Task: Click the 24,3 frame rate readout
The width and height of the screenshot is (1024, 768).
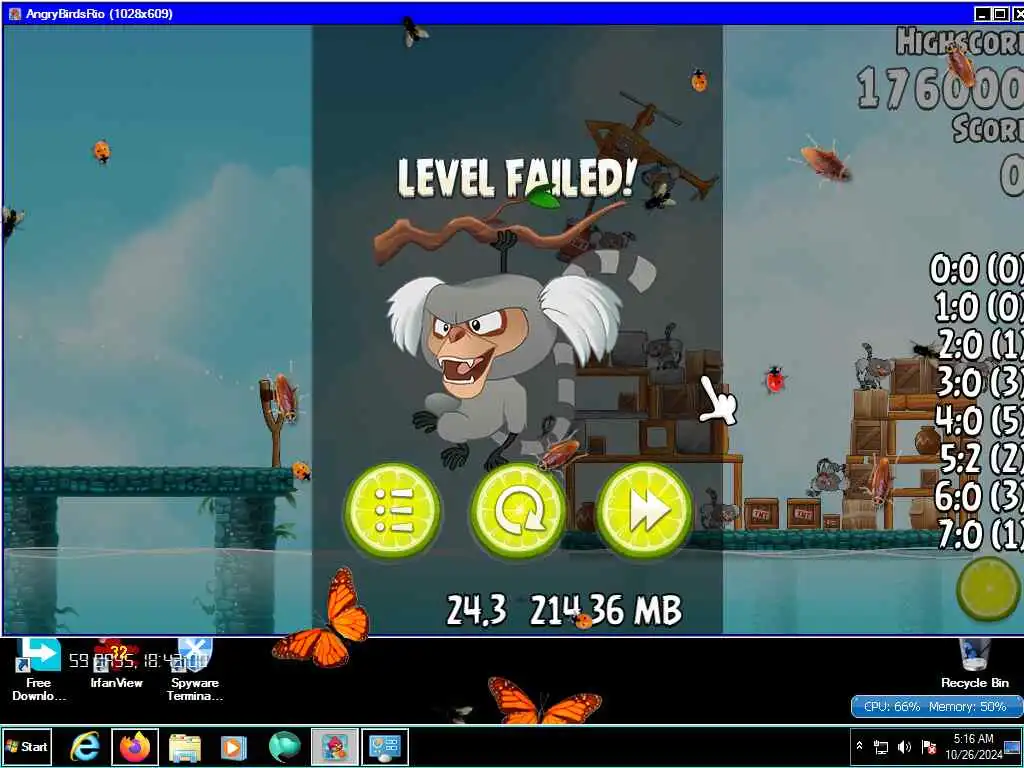Action: click(x=477, y=610)
